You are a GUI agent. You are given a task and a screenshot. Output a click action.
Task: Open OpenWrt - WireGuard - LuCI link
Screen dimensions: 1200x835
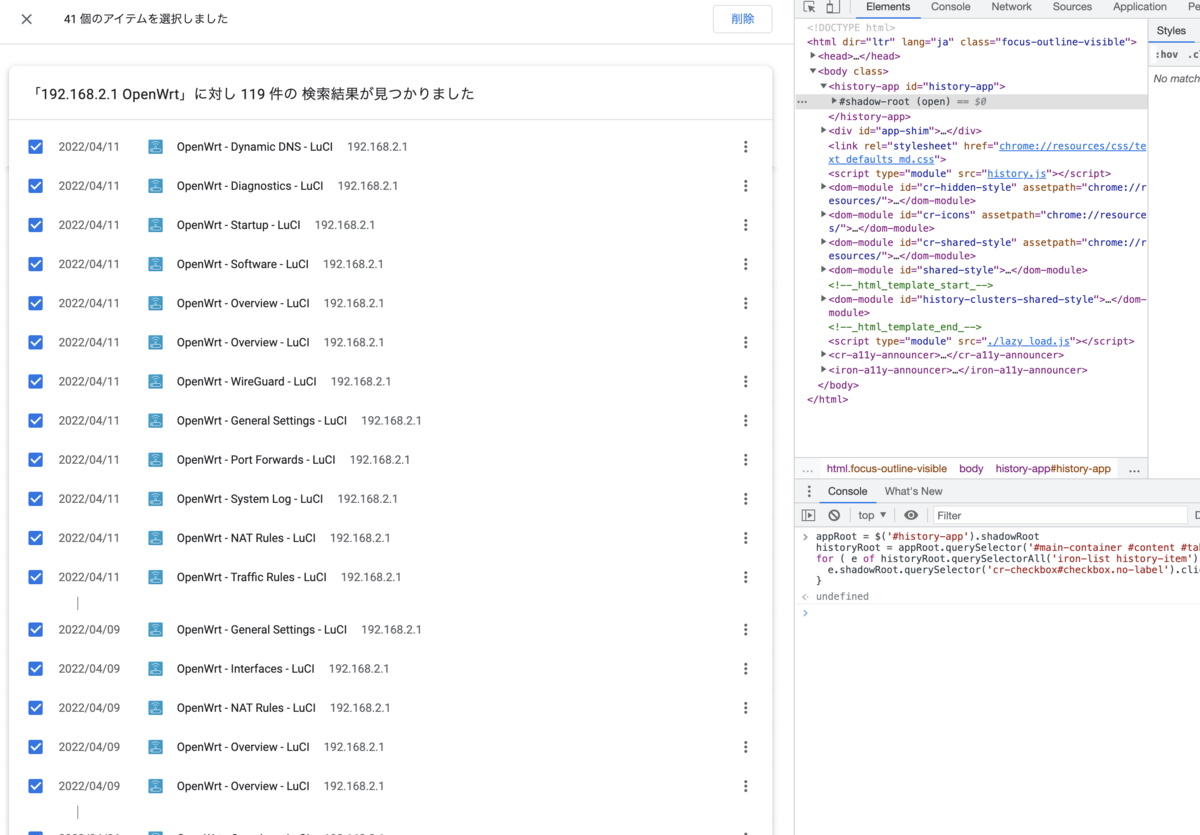[x=247, y=381]
